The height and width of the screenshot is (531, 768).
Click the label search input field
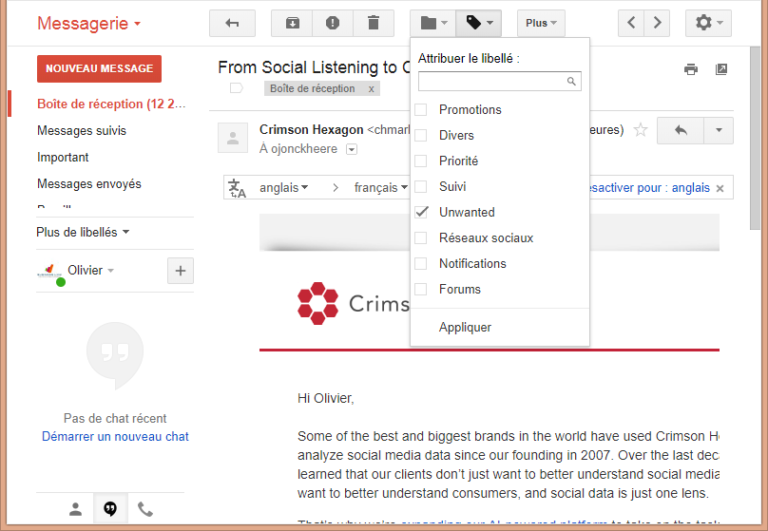500,81
